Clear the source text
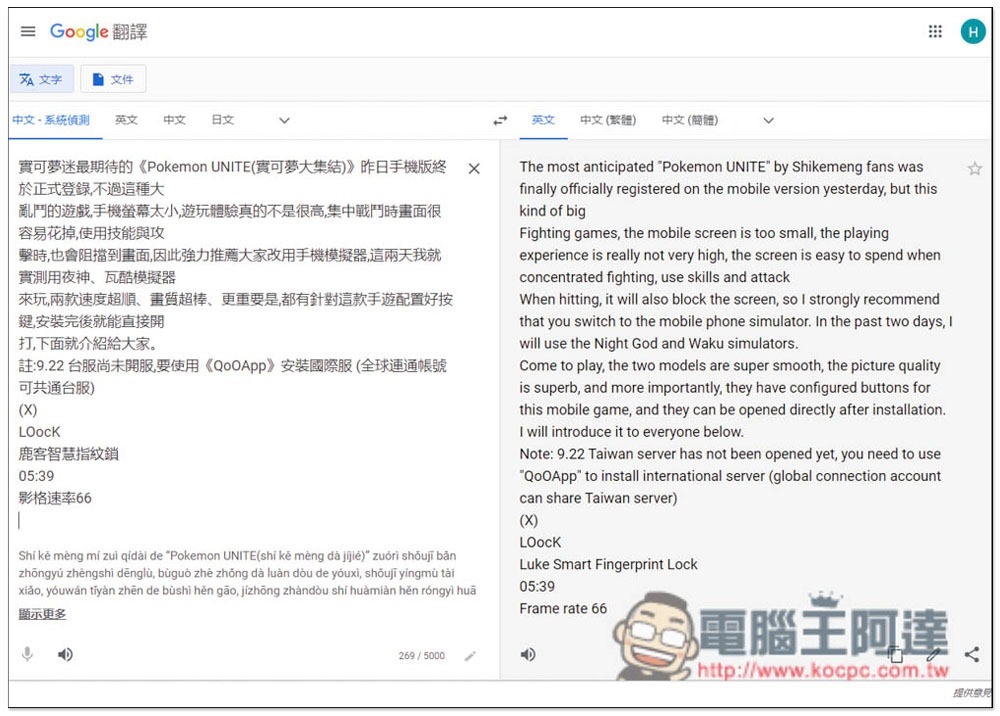1000x716 pixels. (474, 168)
